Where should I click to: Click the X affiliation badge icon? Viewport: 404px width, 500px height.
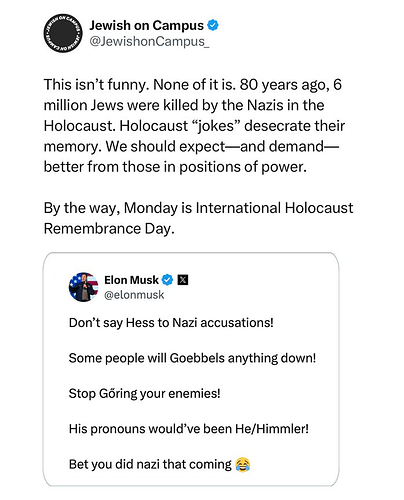[183, 280]
